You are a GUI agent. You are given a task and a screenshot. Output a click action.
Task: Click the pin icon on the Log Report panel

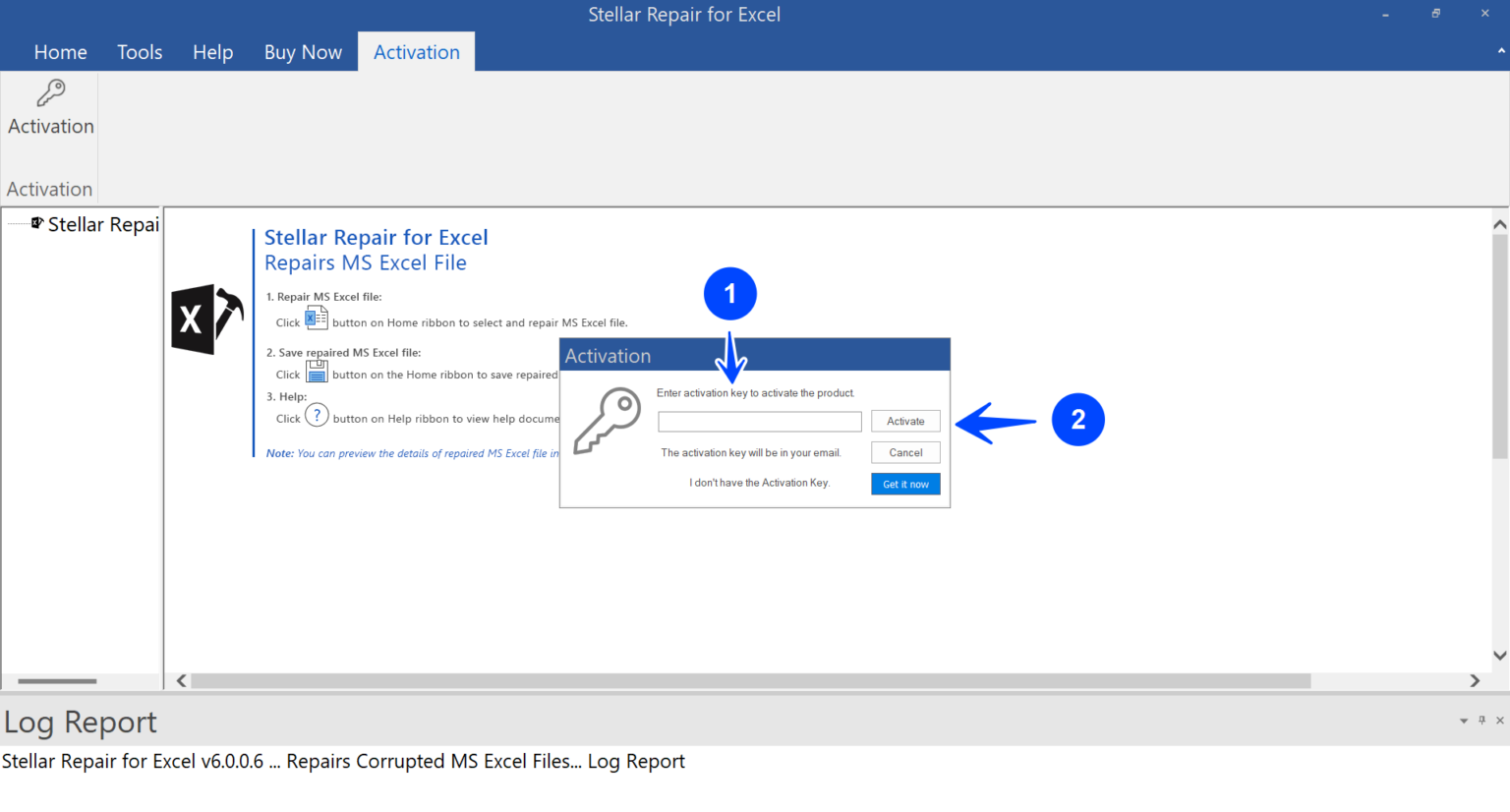(1481, 720)
